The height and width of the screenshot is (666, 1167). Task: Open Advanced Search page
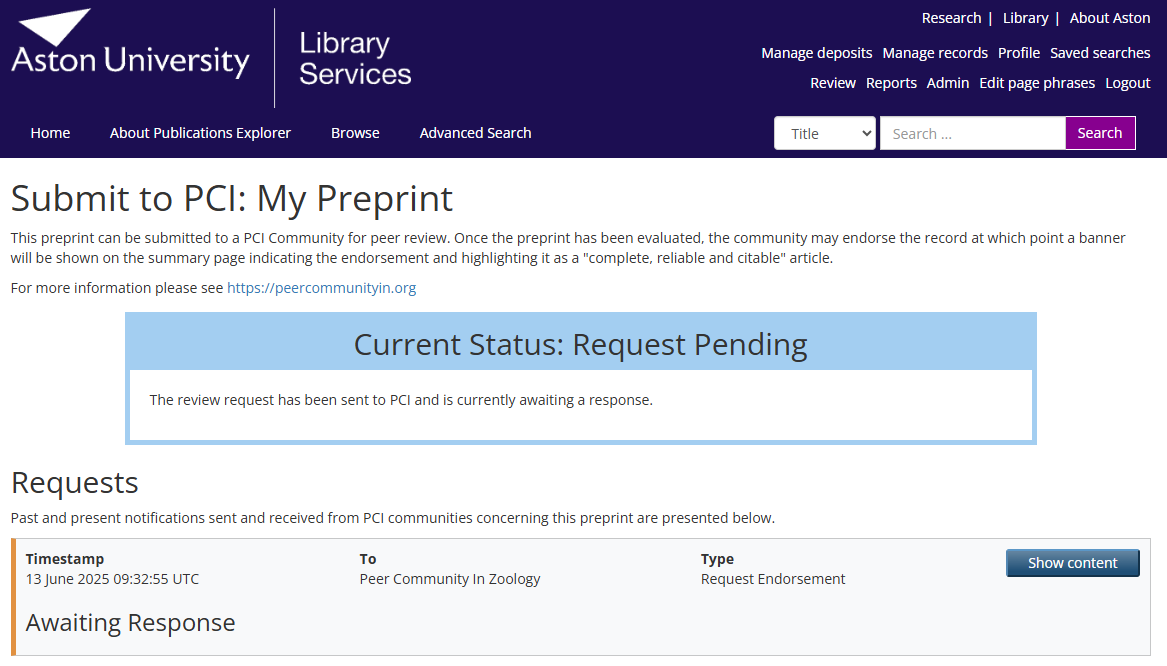pos(475,133)
